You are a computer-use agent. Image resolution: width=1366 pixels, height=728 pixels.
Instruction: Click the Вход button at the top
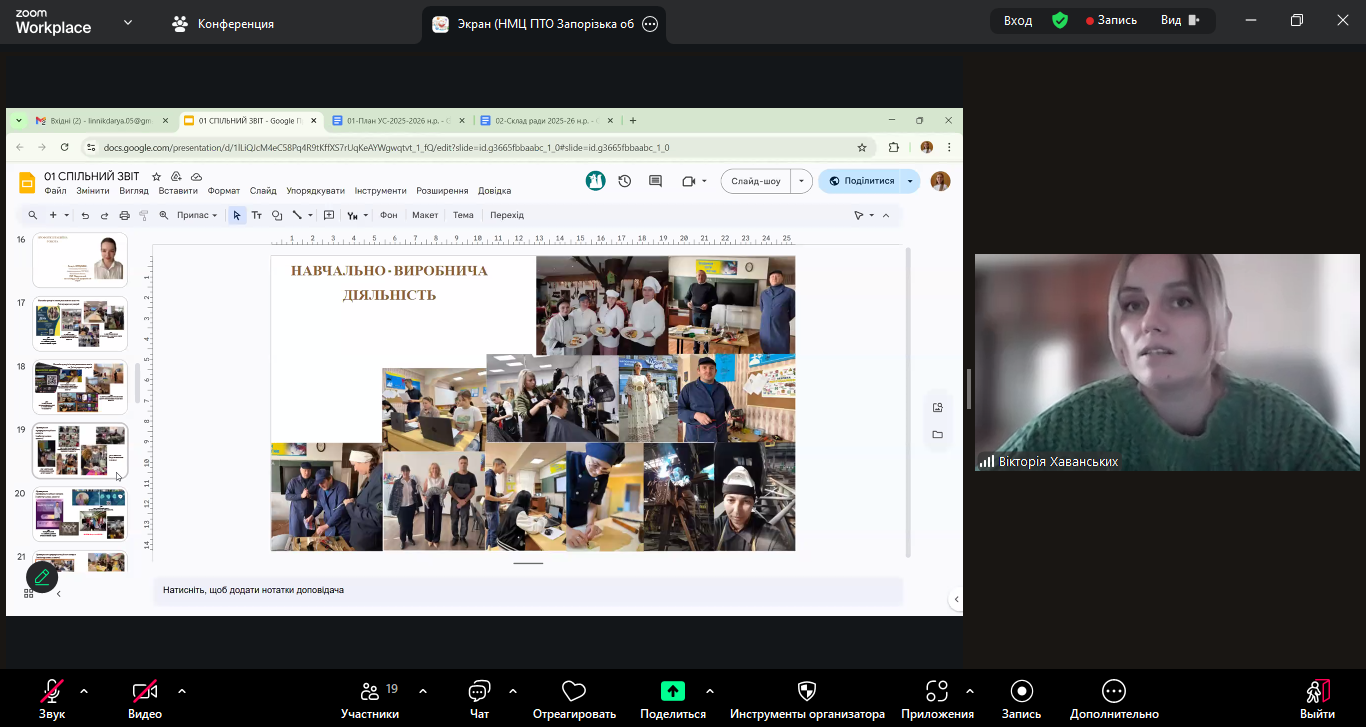click(1018, 20)
